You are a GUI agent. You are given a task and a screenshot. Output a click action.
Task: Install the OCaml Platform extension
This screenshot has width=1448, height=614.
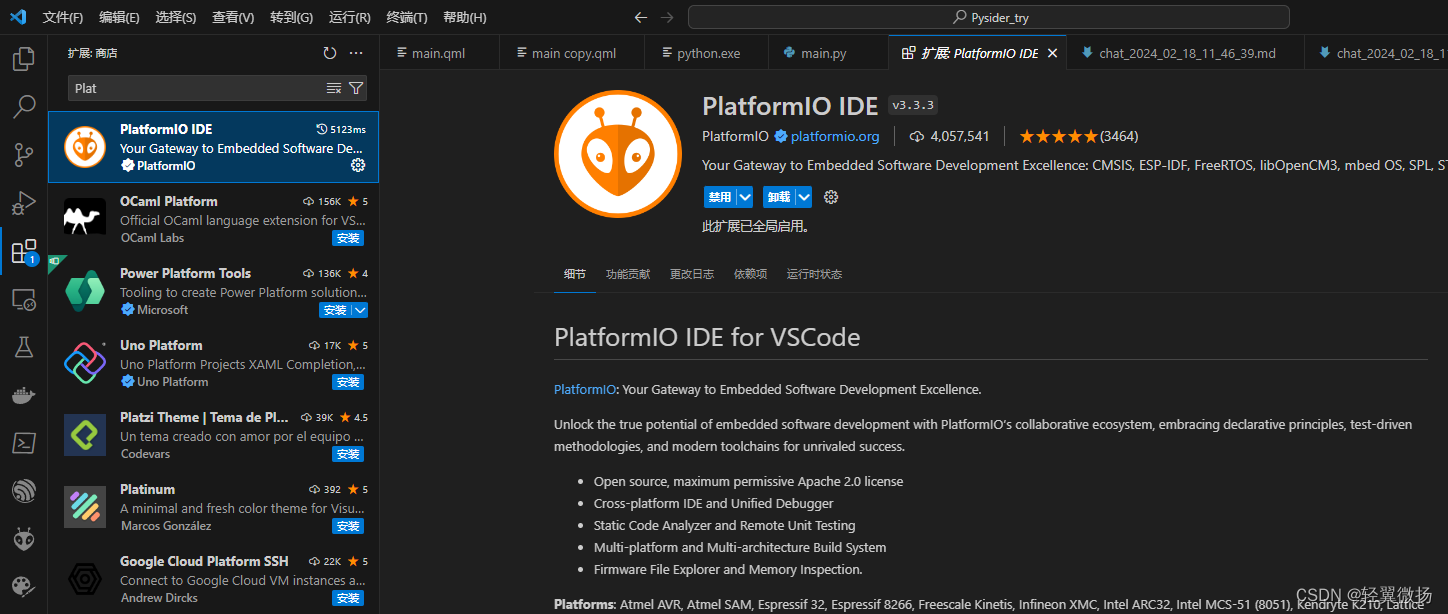pyautogui.click(x=348, y=238)
